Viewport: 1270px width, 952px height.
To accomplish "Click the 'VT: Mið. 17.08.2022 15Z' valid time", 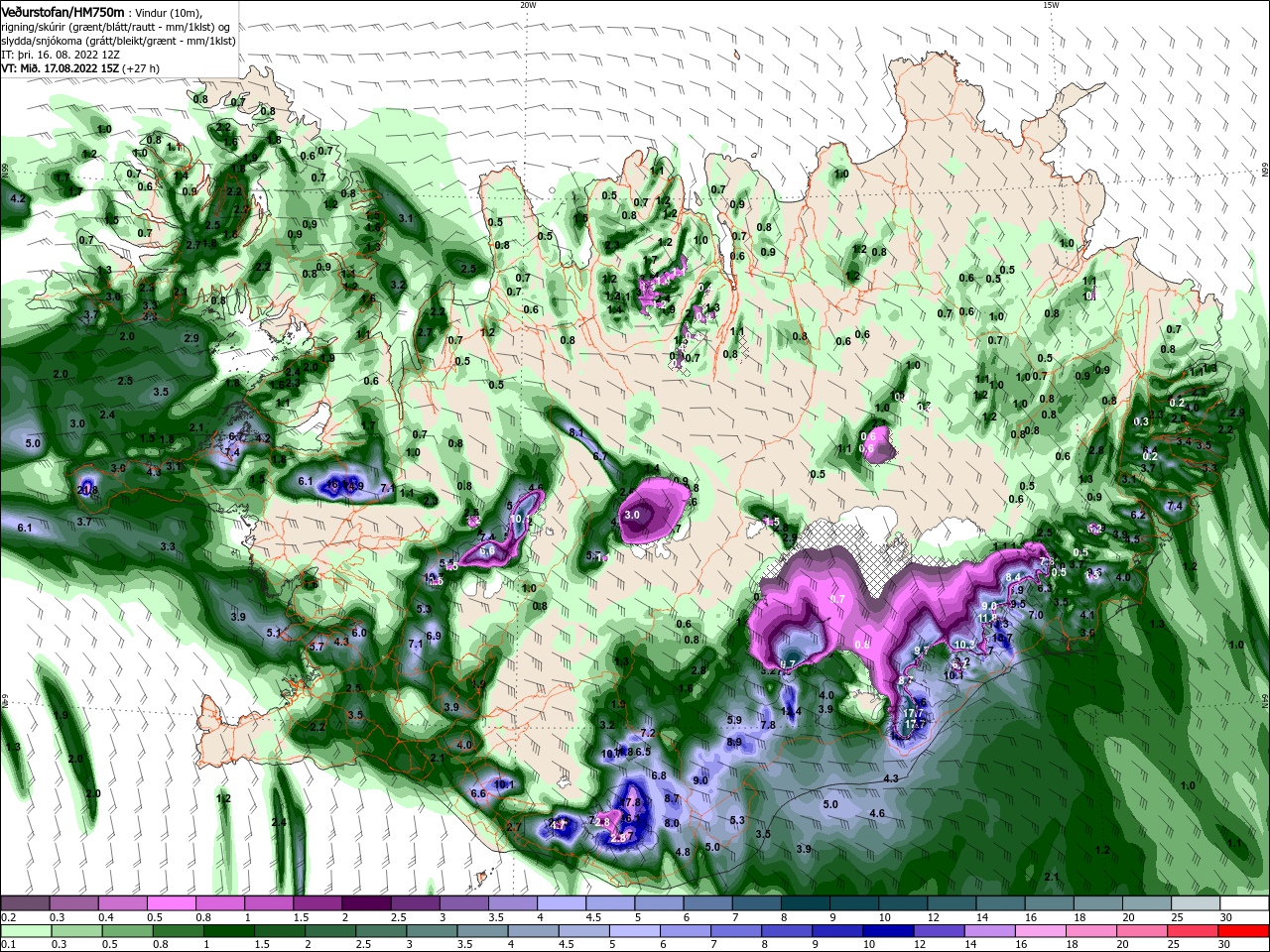I will pos(60,68).
